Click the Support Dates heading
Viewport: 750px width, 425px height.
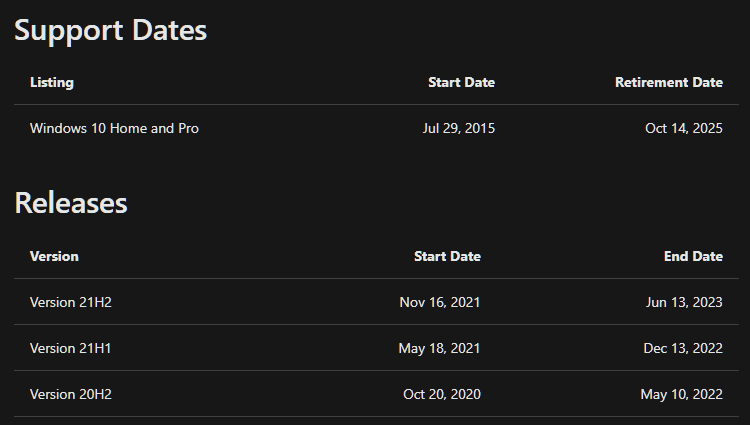110,31
